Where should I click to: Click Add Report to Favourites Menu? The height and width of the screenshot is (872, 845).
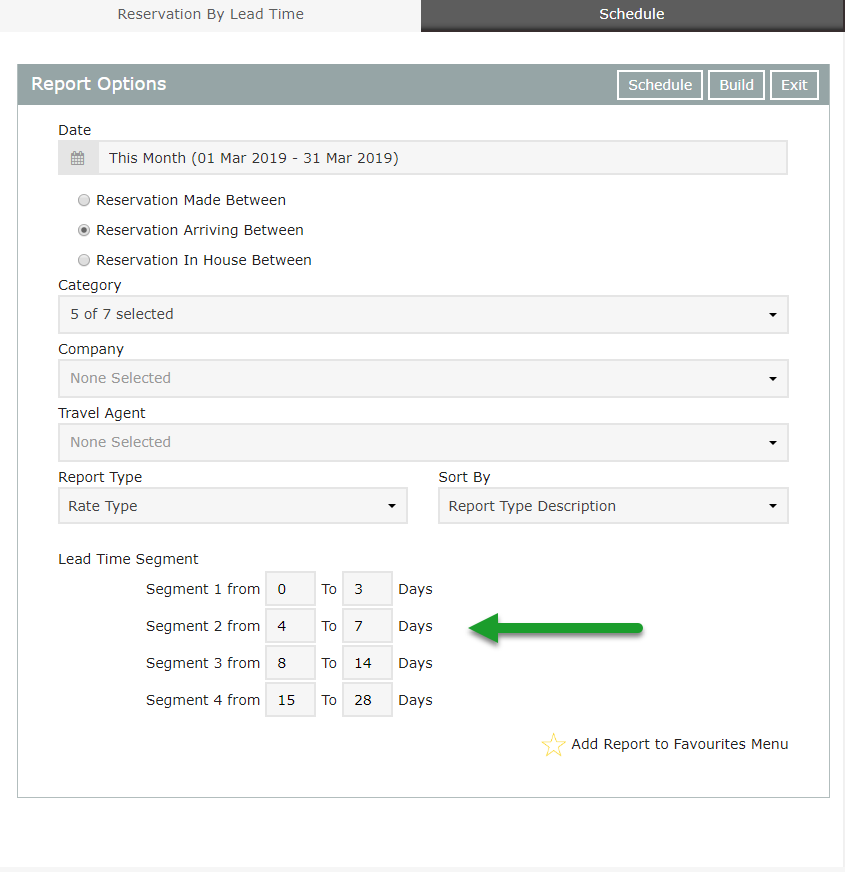pyautogui.click(x=680, y=744)
